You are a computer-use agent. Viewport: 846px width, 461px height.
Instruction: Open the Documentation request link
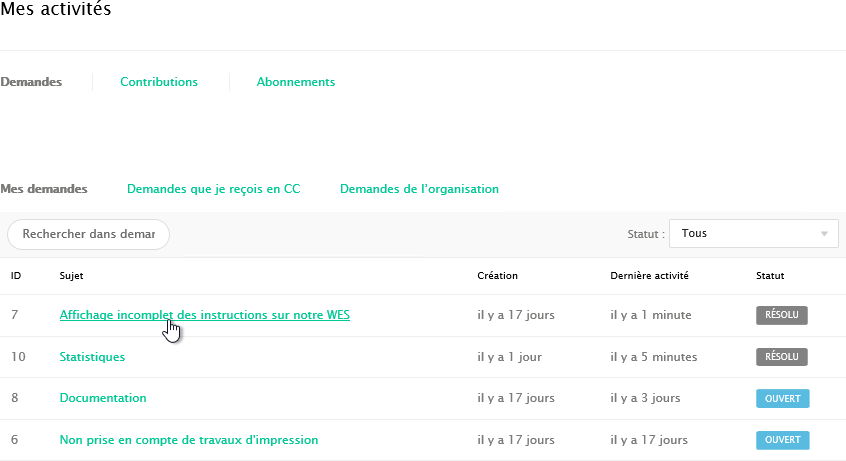pyautogui.click(x=103, y=398)
